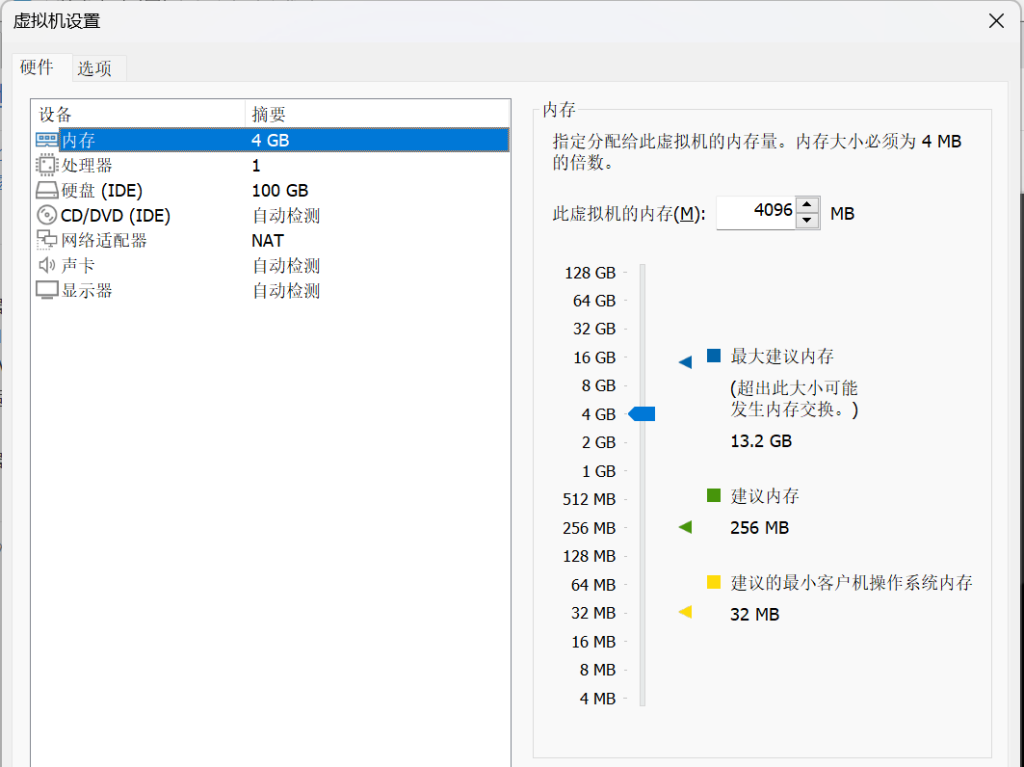Click the 2 GB slider label
The width and height of the screenshot is (1024, 767).
(x=599, y=443)
